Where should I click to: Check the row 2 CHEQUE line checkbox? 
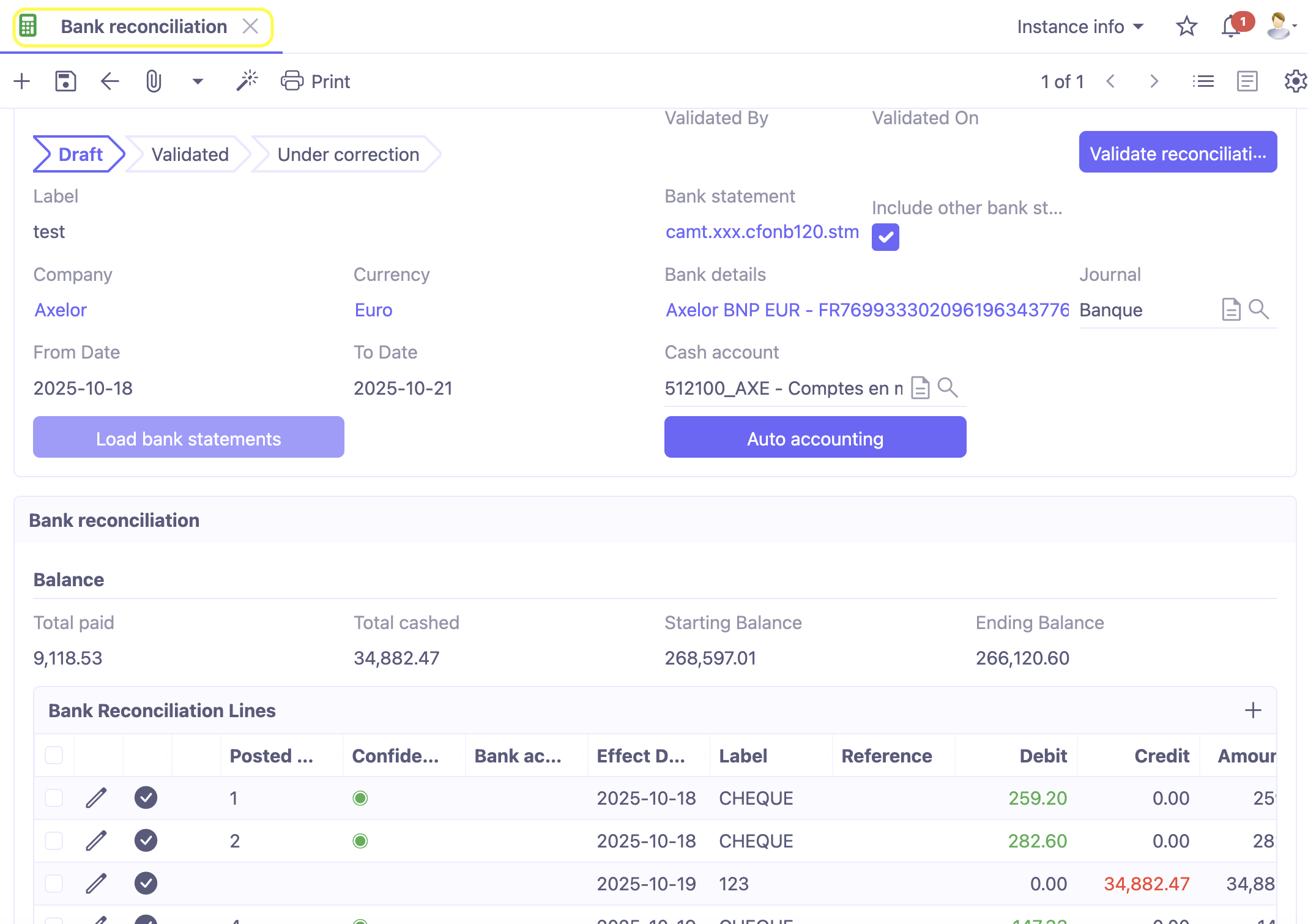point(54,841)
